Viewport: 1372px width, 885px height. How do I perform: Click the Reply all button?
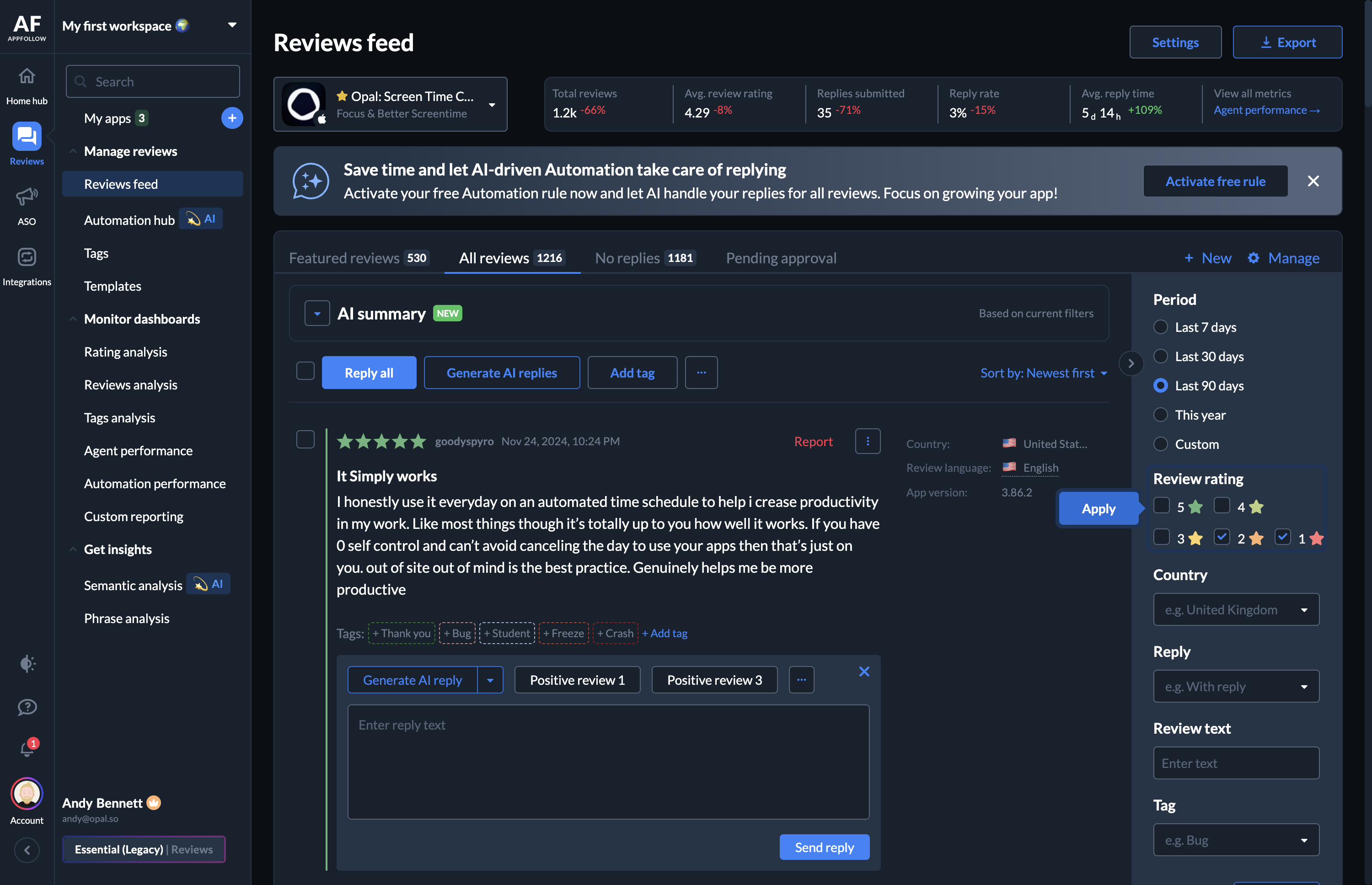[369, 373]
